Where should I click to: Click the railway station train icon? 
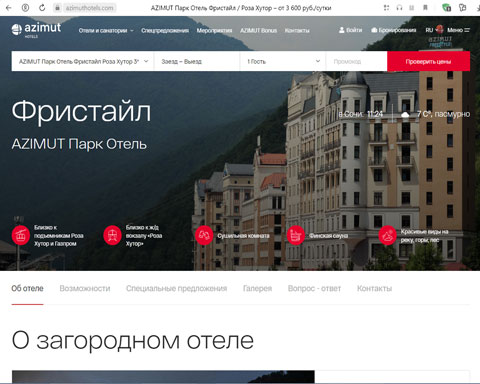112,235
